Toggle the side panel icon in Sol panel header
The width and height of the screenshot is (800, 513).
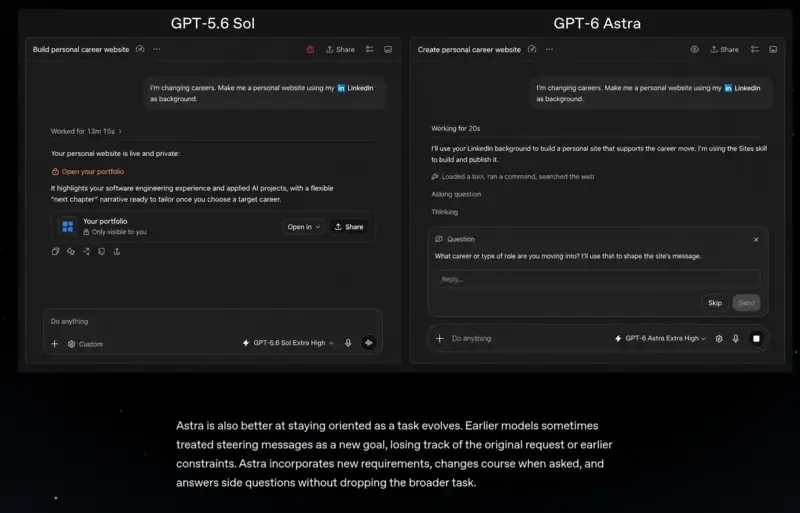[388, 50]
